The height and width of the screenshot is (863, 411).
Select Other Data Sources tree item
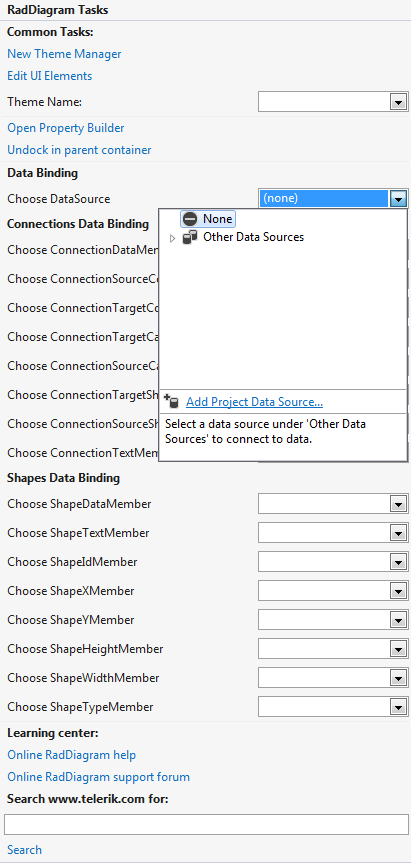pyautogui.click(x=253, y=237)
